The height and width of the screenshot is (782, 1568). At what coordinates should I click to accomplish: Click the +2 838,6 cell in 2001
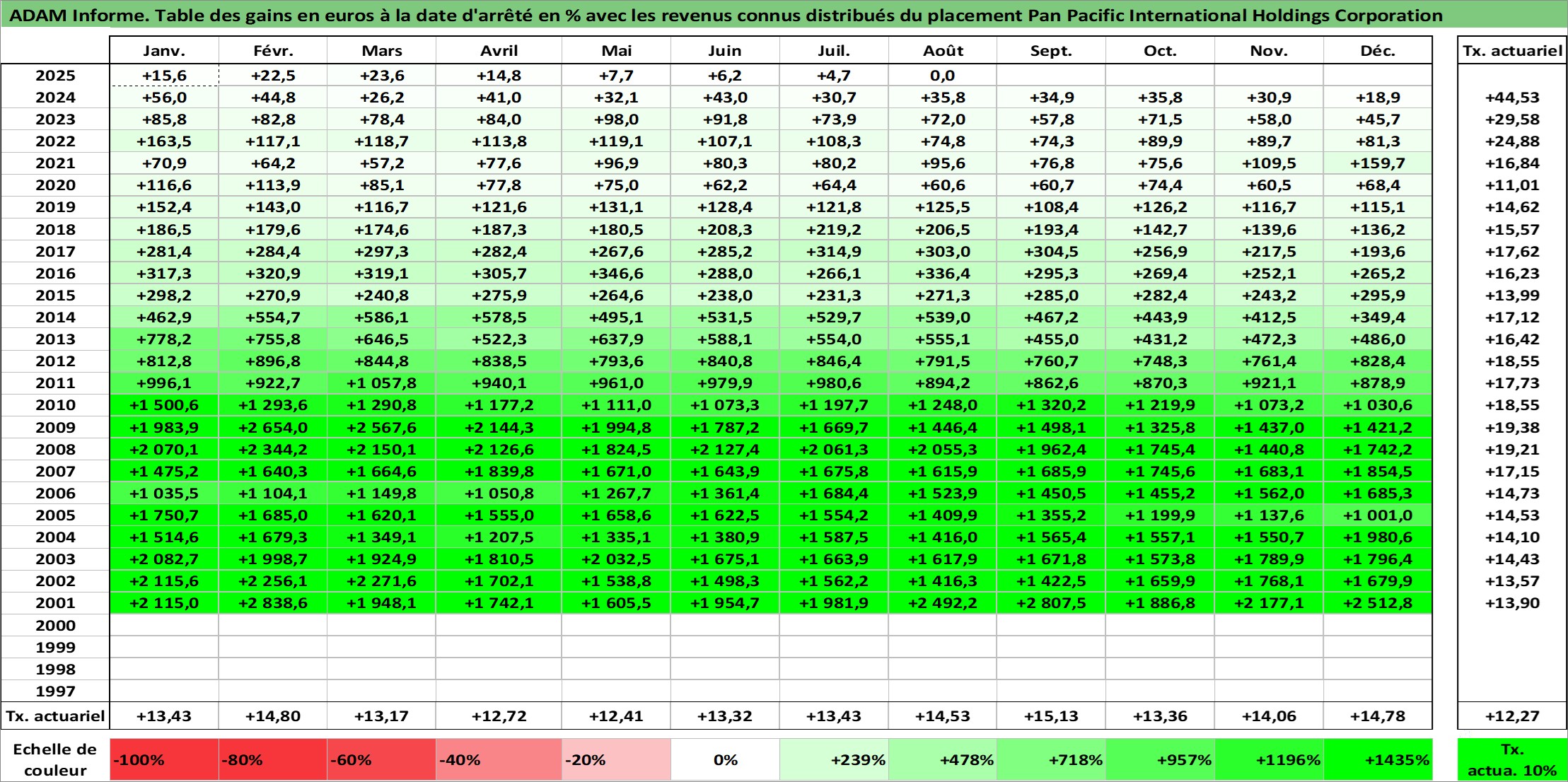click(273, 603)
